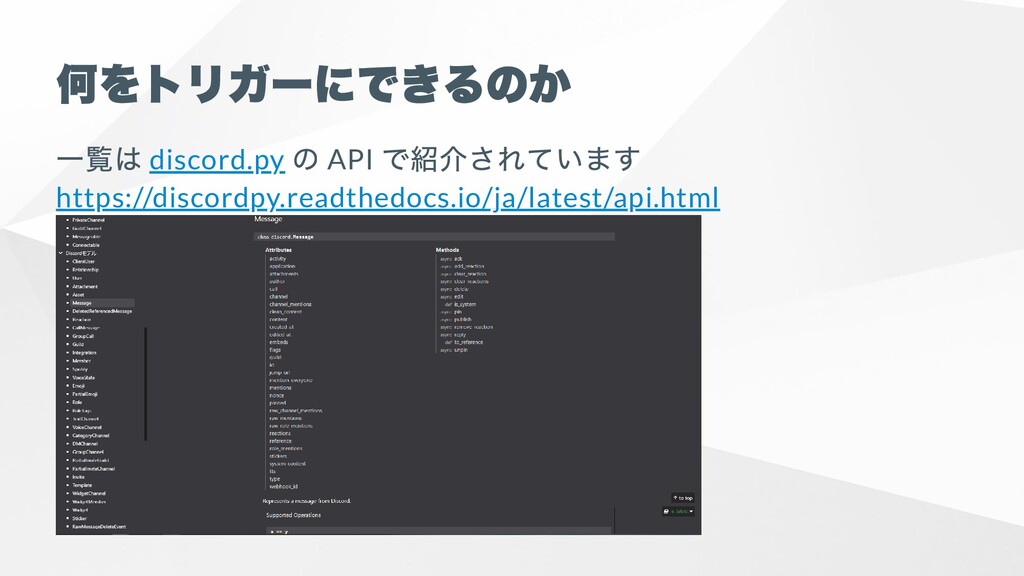Click the type attribute link
This screenshot has width=1024, height=576.
pyautogui.click(x=274, y=479)
